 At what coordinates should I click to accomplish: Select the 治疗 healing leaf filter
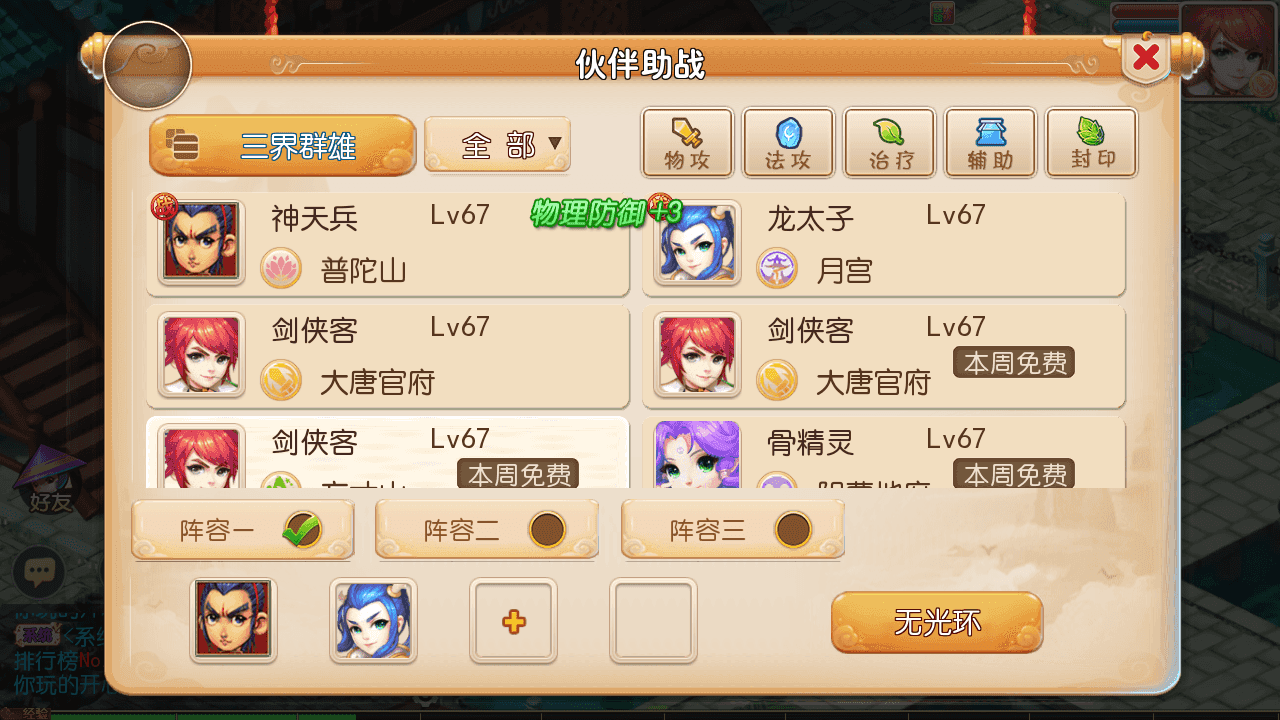(890, 143)
